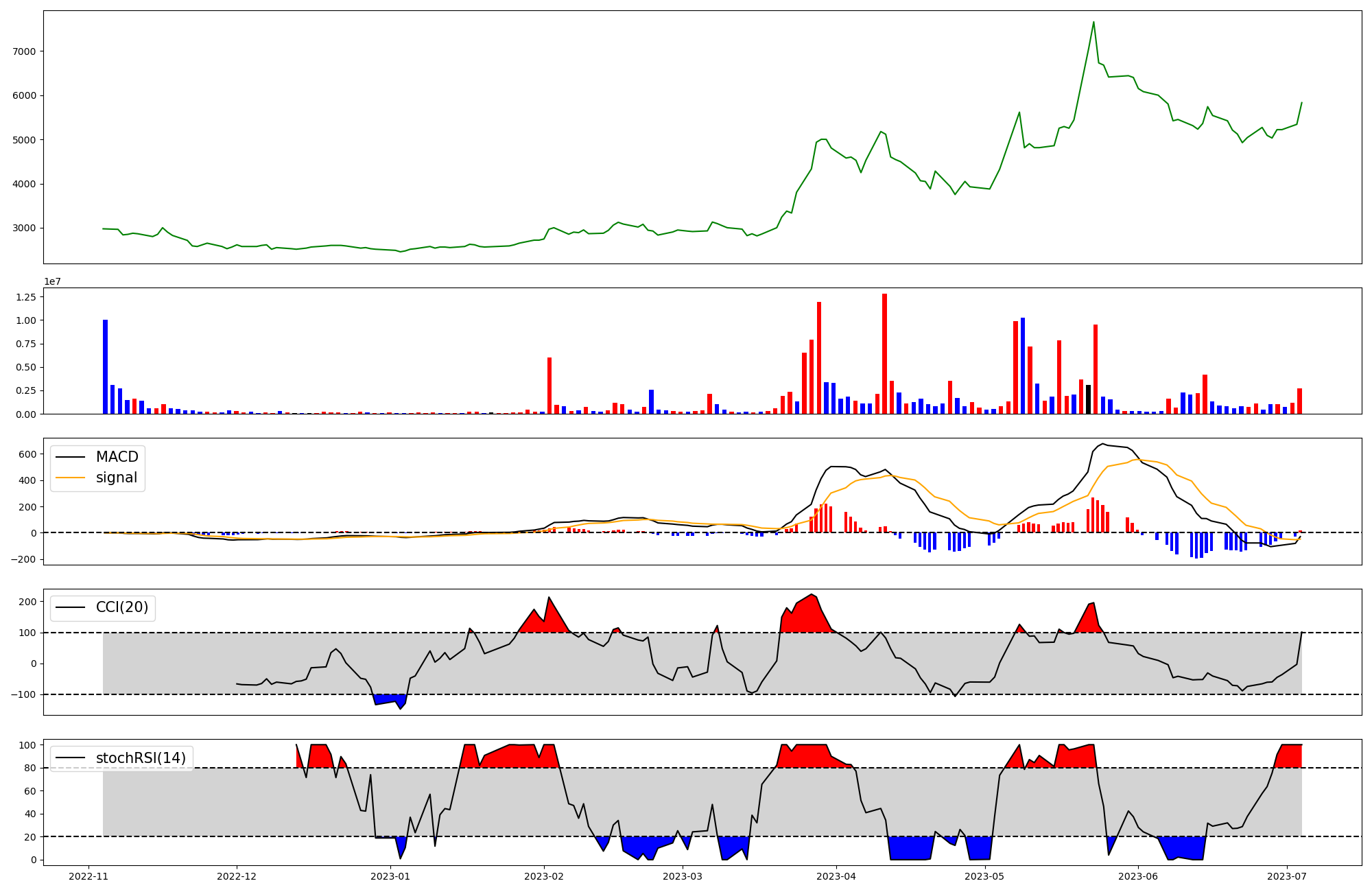This screenshot has height=892, width=1372.
Task: Click the 2023-07 x-axis date label
Action: tap(1286, 876)
